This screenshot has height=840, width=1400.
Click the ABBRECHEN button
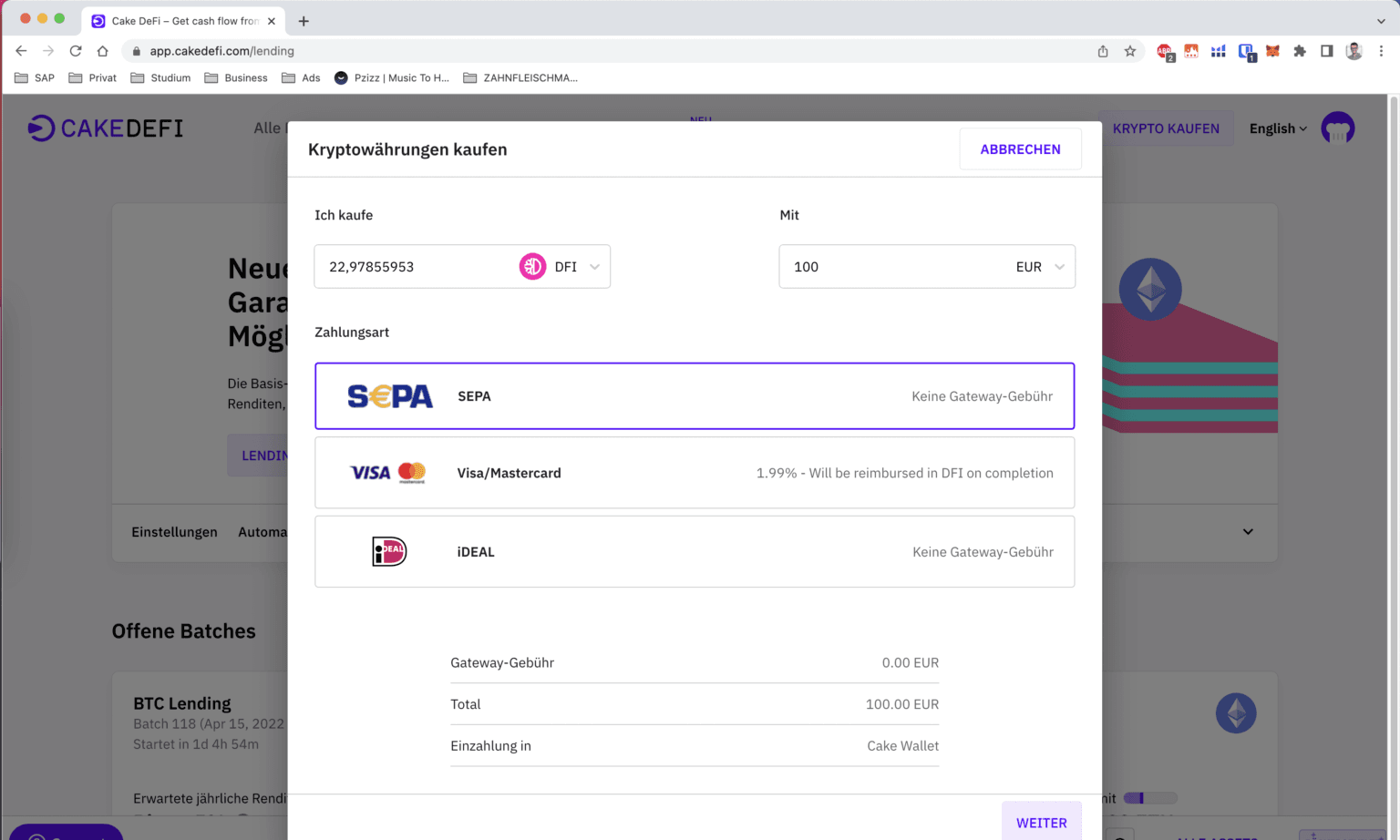coord(1020,149)
